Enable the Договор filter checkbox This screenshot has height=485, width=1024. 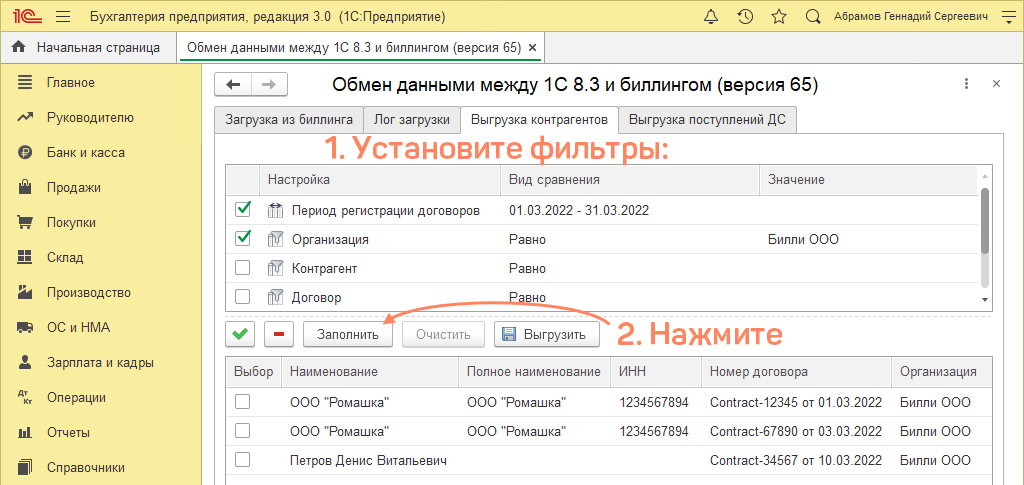tap(242, 297)
